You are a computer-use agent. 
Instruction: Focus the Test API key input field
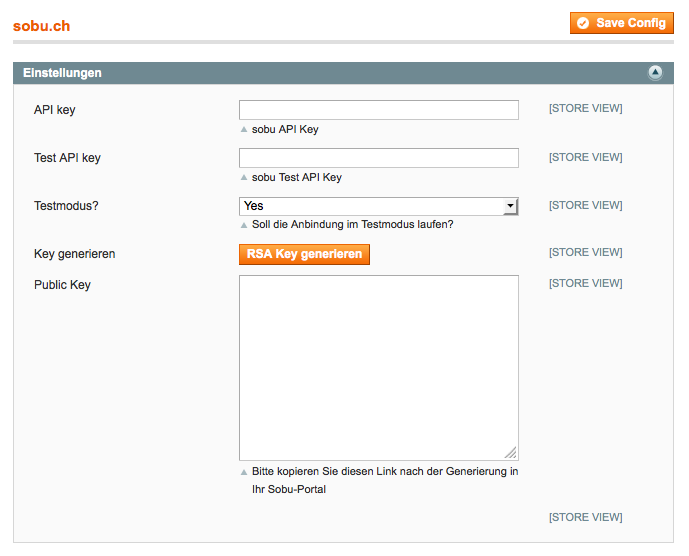[x=379, y=158]
